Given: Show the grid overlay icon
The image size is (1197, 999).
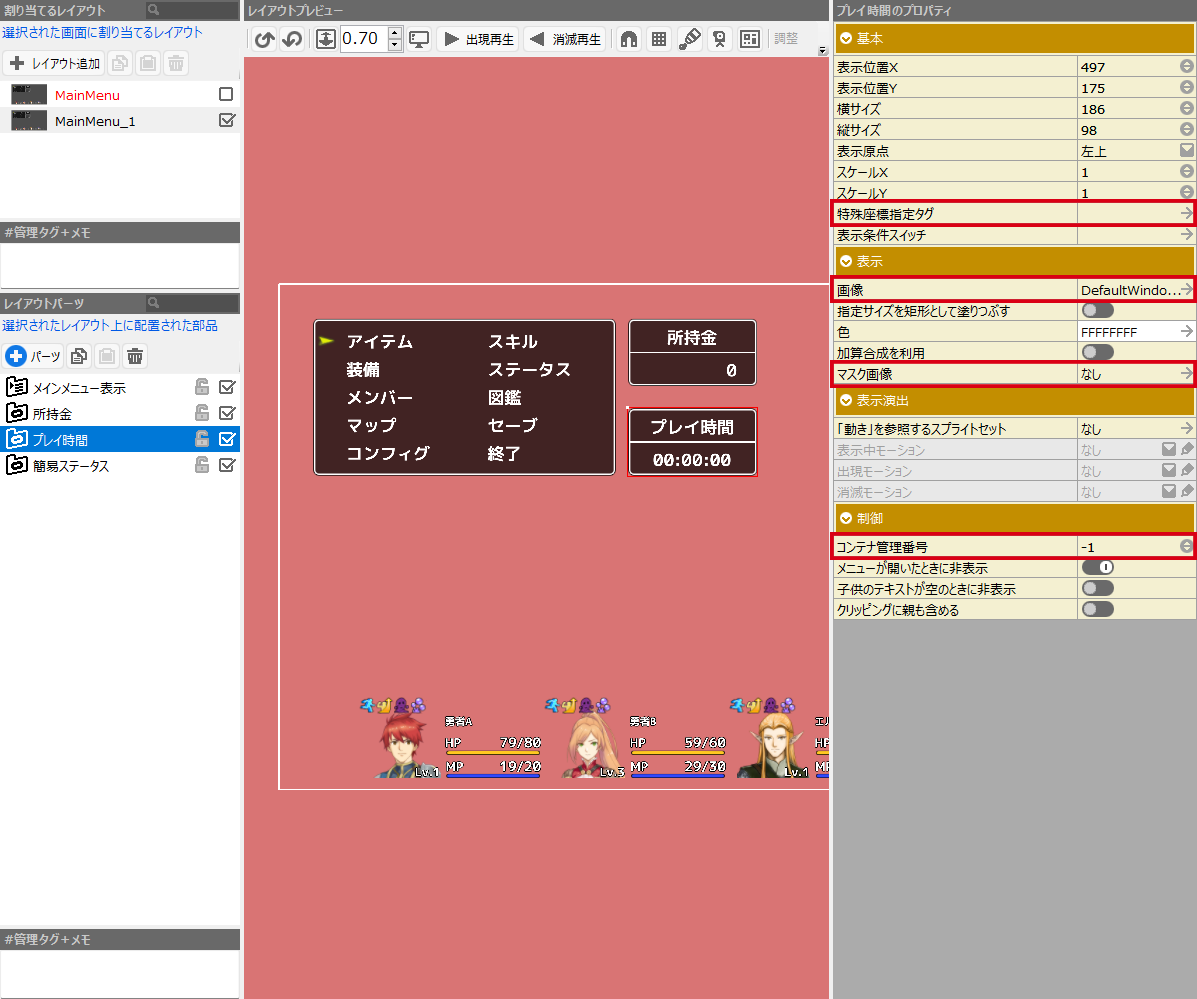Looking at the screenshot, I should (x=659, y=39).
